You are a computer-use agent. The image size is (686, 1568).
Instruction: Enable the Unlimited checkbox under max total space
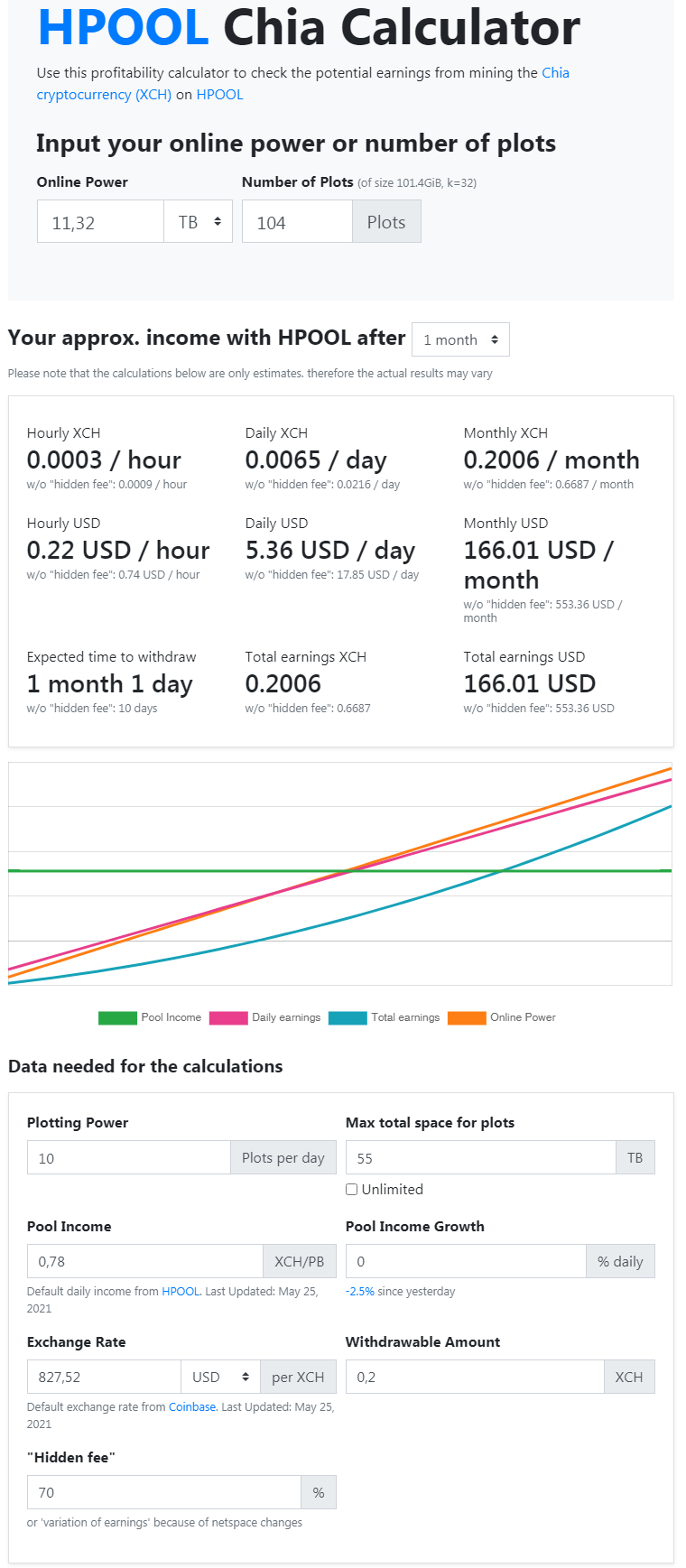[351, 1189]
